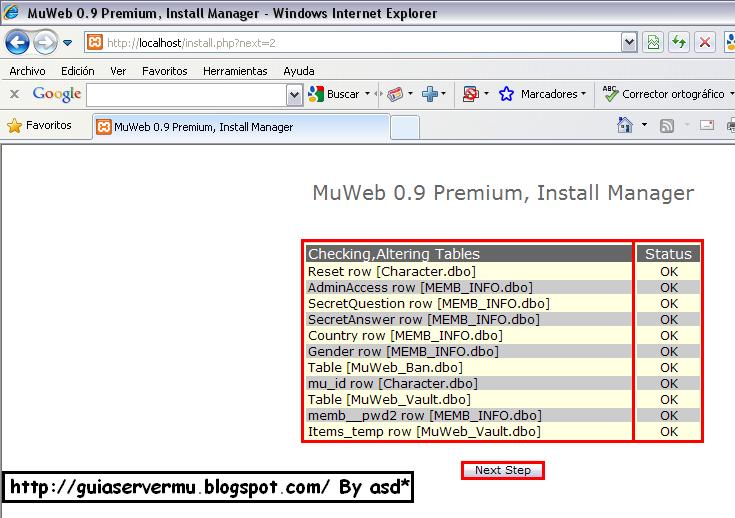Image resolution: width=735 pixels, height=518 pixels.
Task: Click 'memb__pwd2 row [MEMB_INFO.dbo]' row
Action: 469,415
